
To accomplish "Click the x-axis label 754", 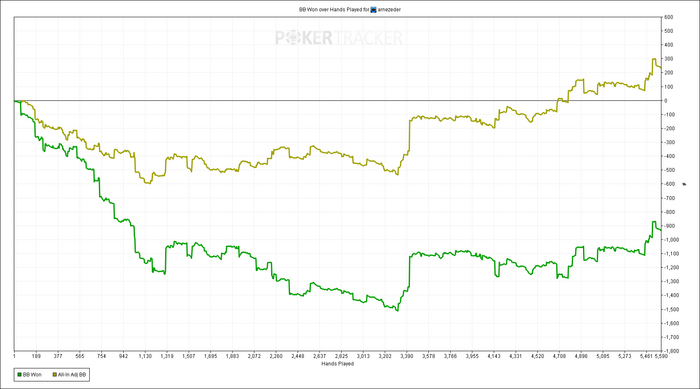I will pos(102,356).
